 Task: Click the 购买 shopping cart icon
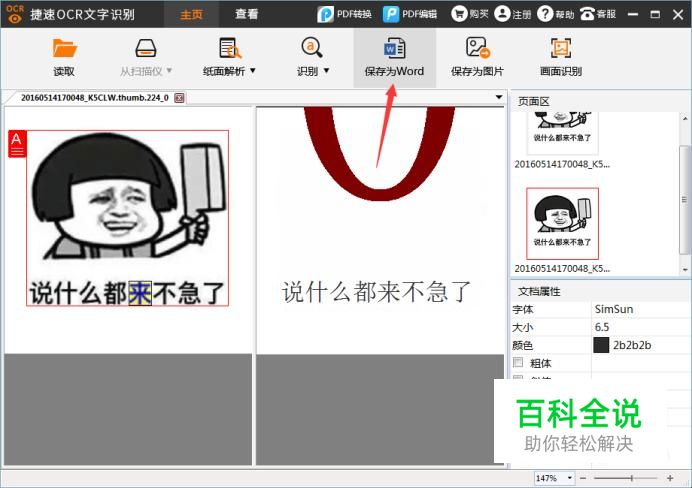tap(459, 14)
